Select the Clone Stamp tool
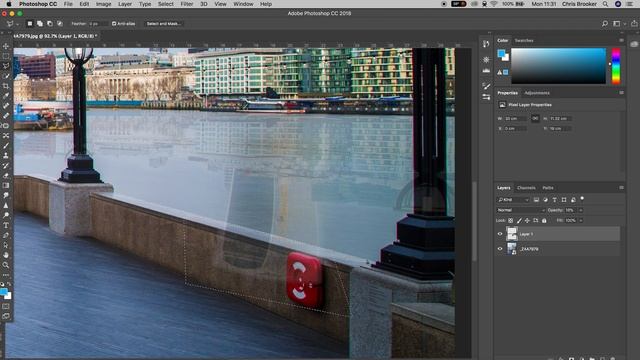The image size is (640, 360). [x=6, y=156]
